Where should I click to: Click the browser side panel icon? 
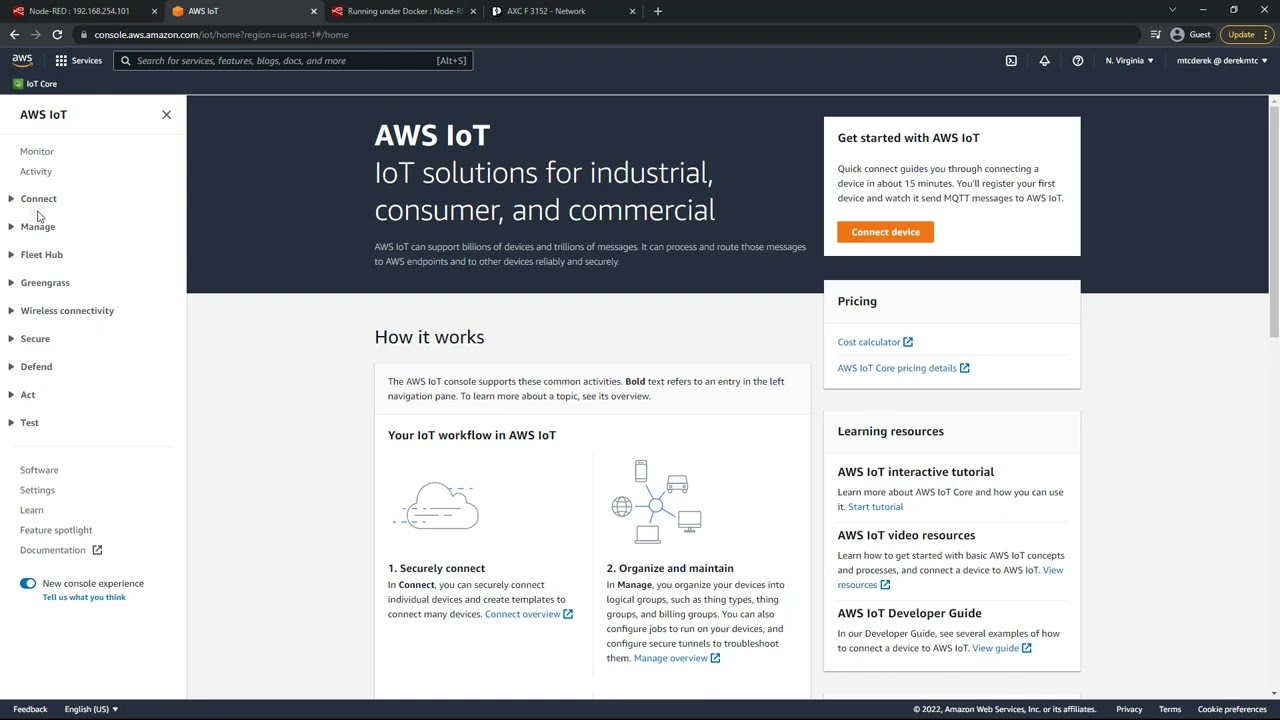pyautogui.click(x=1155, y=34)
